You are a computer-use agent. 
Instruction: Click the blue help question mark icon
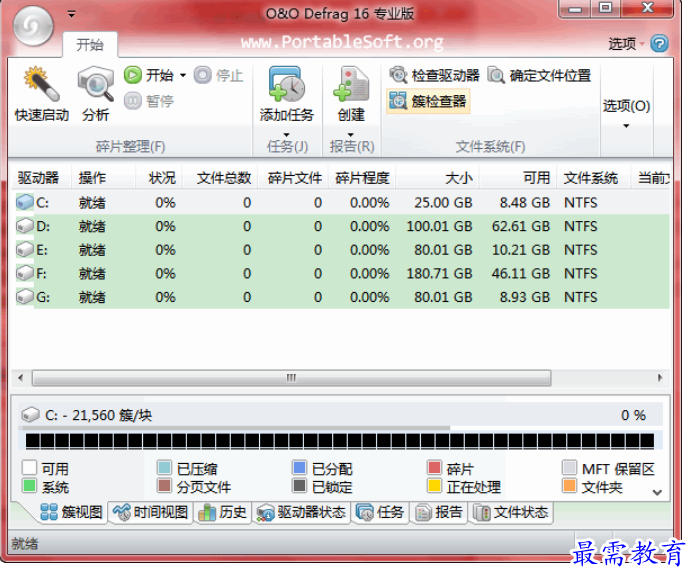[x=659, y=43]
